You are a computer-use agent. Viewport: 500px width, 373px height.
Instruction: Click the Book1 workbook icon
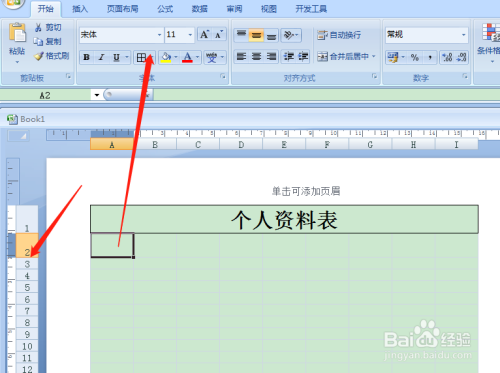point(12,119)
